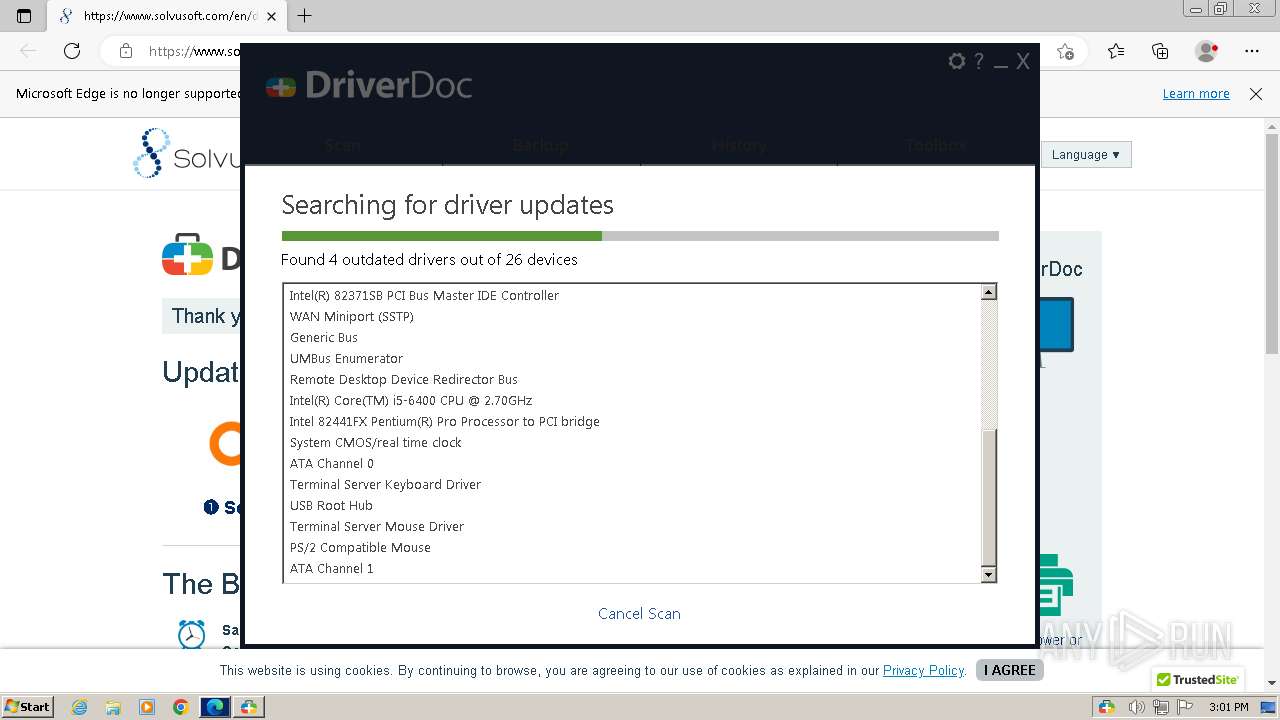Image resolution: width=1280 pixels, height=720 pixels.
Task: Open Edge tab actions menu icon
Action: pyautogui.click(x=24, y=16)
